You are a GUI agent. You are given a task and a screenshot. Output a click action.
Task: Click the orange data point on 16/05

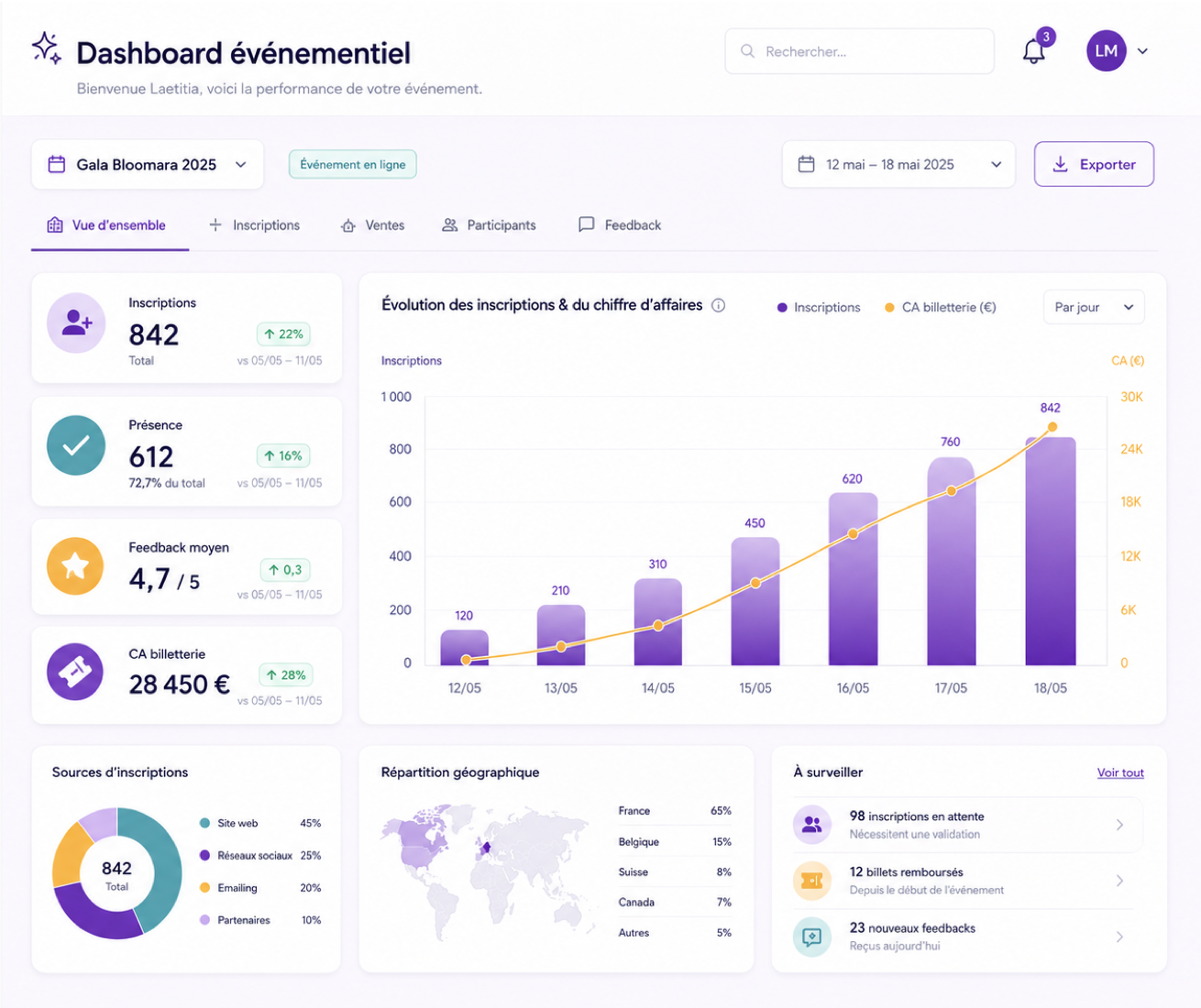point(853,533)
